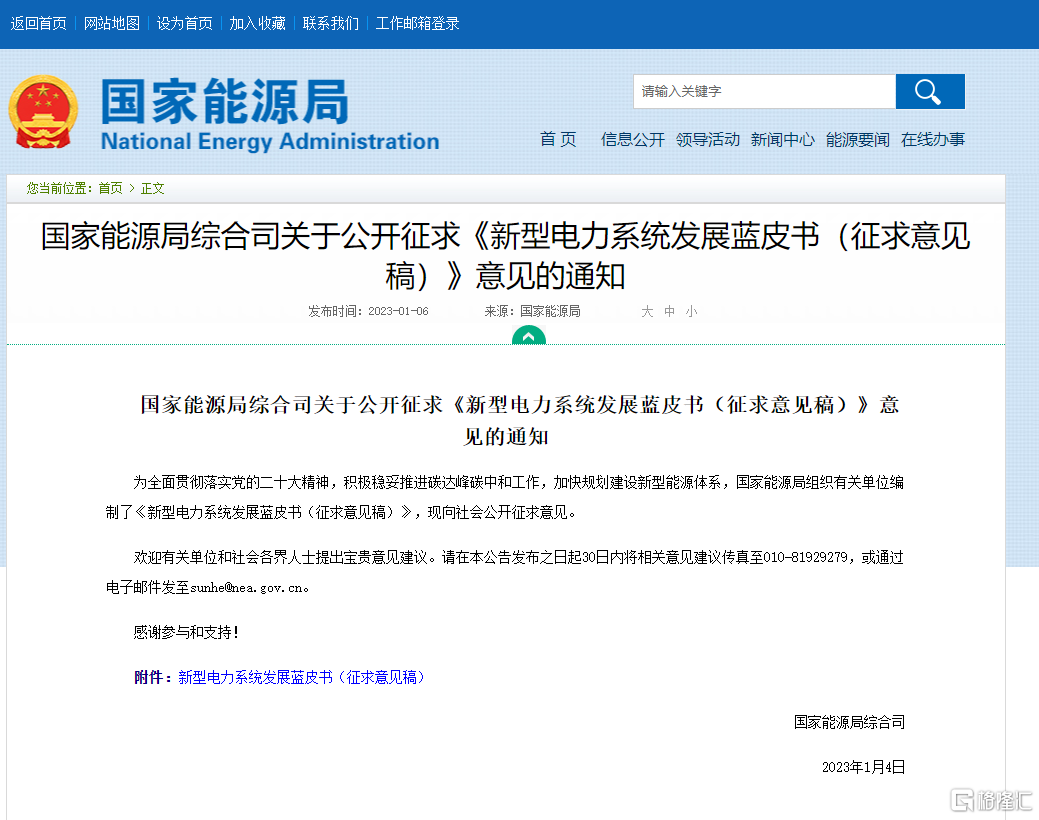
Task: Open the 网站地图 link
Action: point(112,24)
